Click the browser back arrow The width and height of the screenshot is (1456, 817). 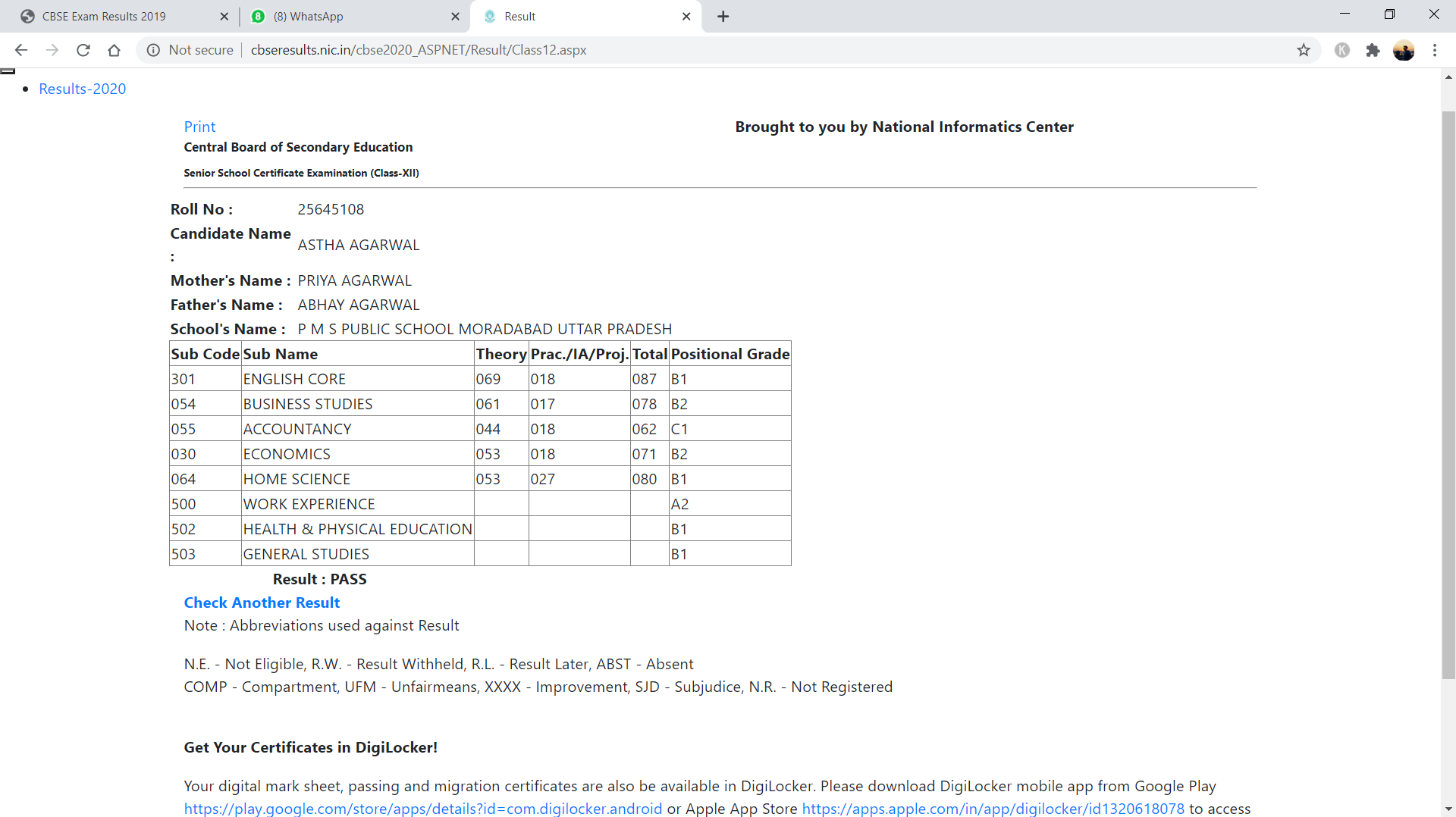point(21,50)
